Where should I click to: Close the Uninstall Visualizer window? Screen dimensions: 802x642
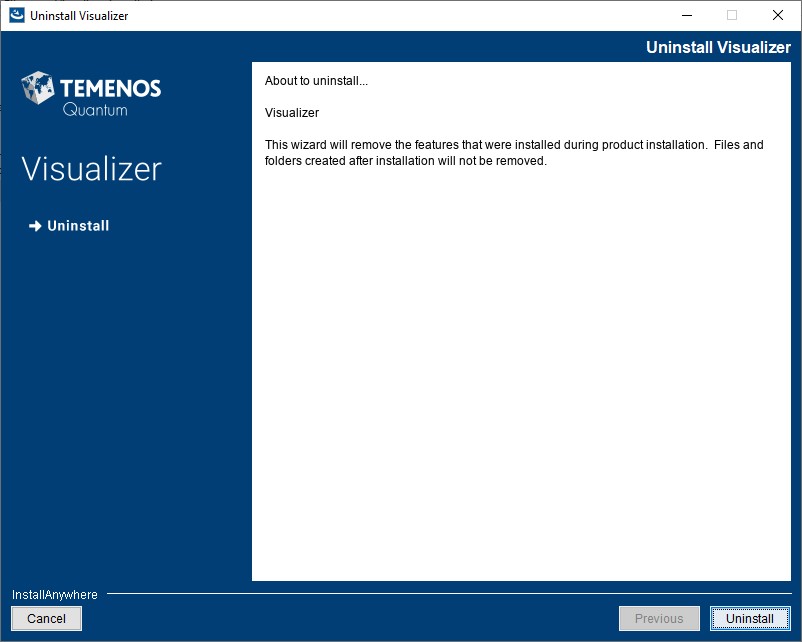pos(777,15)
